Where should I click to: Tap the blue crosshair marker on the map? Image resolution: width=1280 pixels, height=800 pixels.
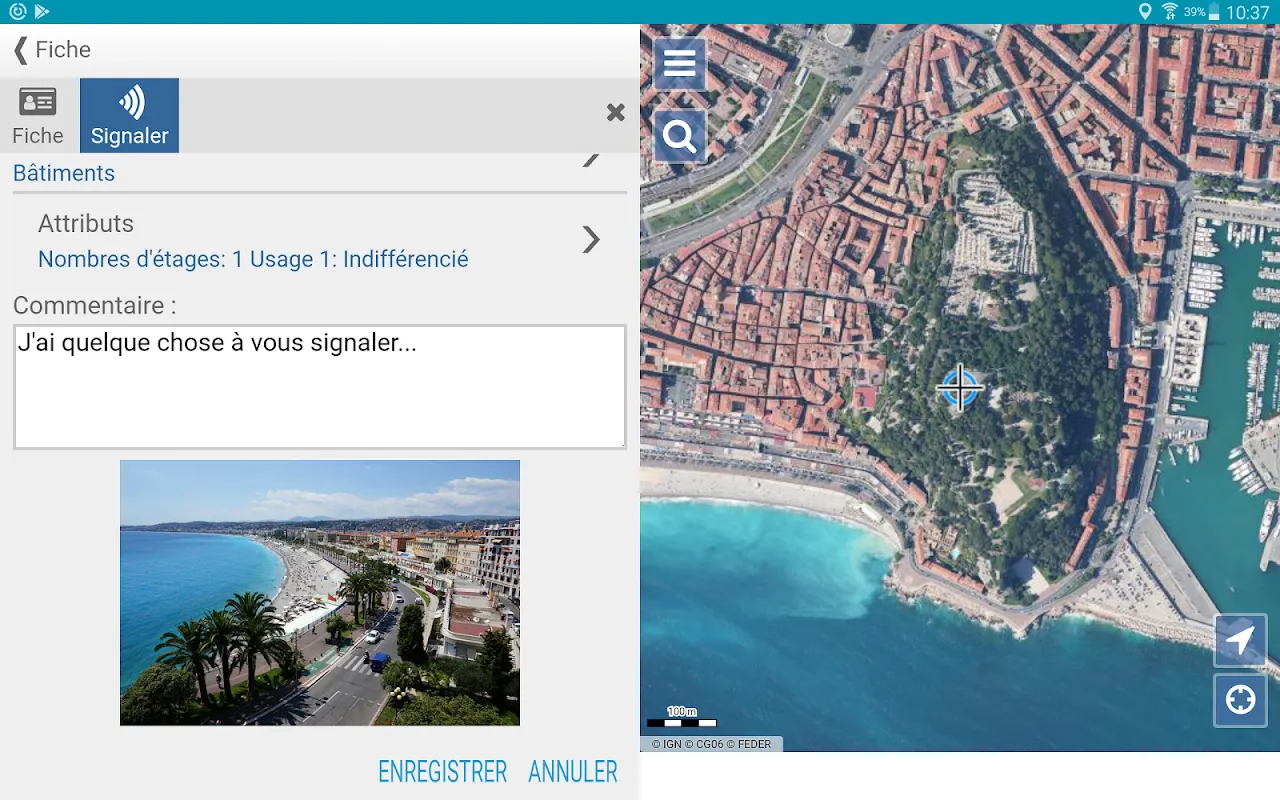(960, 388)
